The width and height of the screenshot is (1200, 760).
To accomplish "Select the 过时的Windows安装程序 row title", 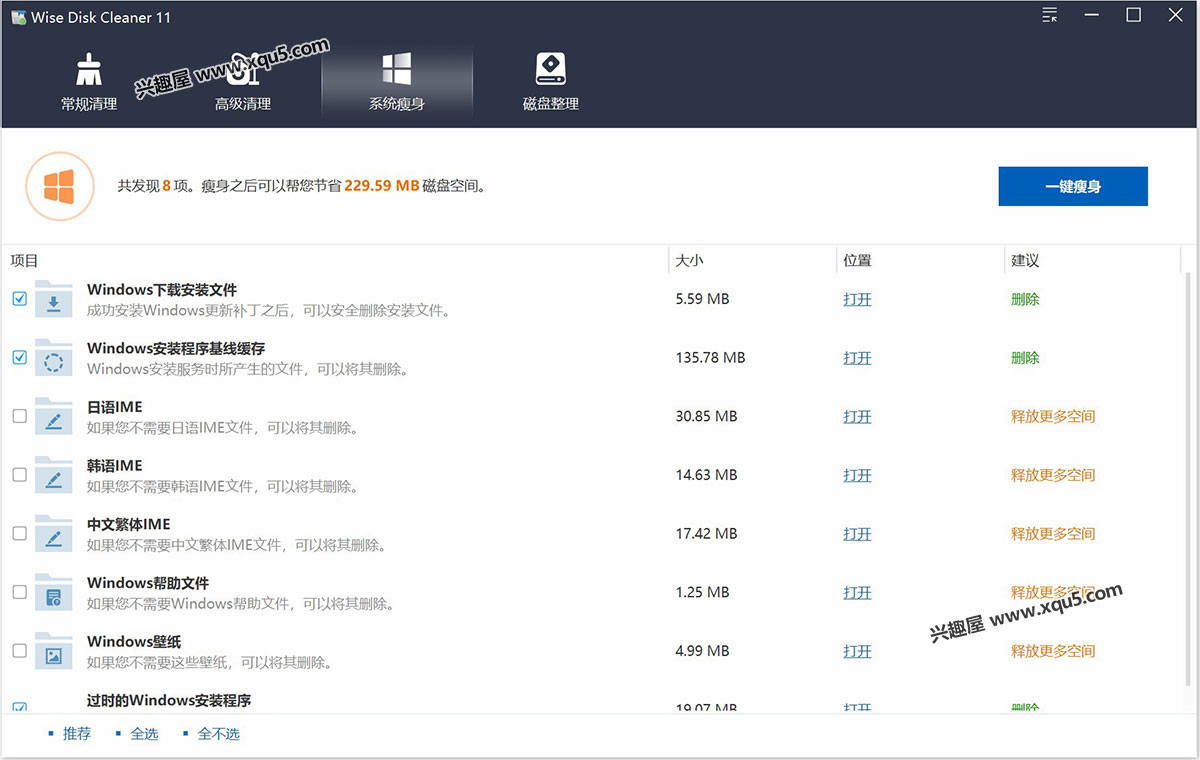I will 169,700.
